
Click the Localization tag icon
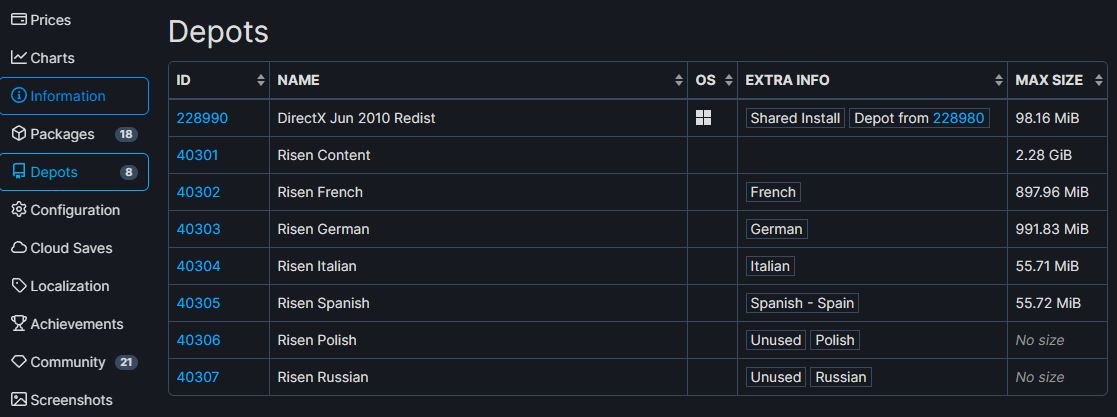19,286
